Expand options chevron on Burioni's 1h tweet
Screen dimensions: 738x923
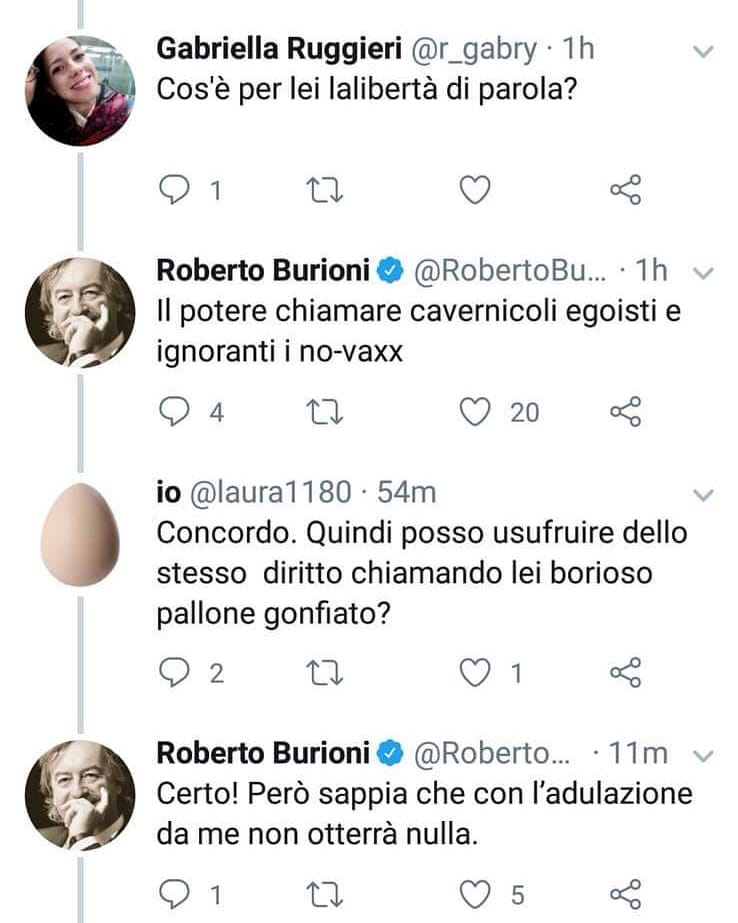(x=704, y=272)
